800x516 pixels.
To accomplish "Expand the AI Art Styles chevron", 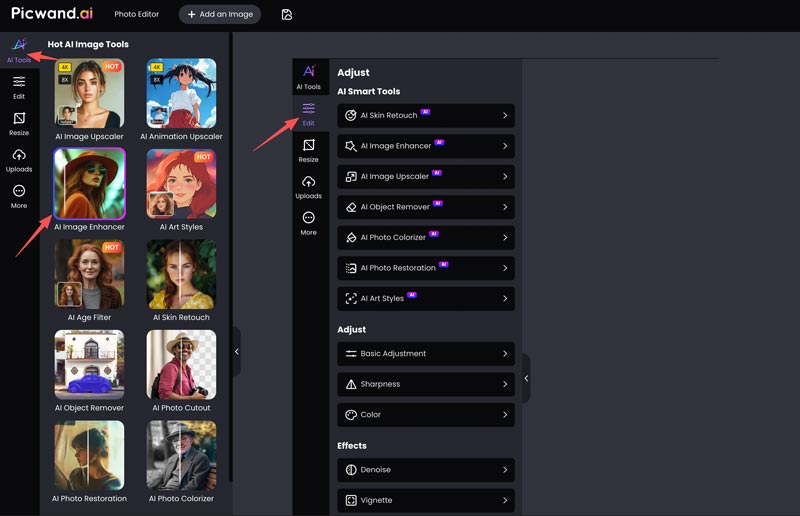I will (505, 299).
